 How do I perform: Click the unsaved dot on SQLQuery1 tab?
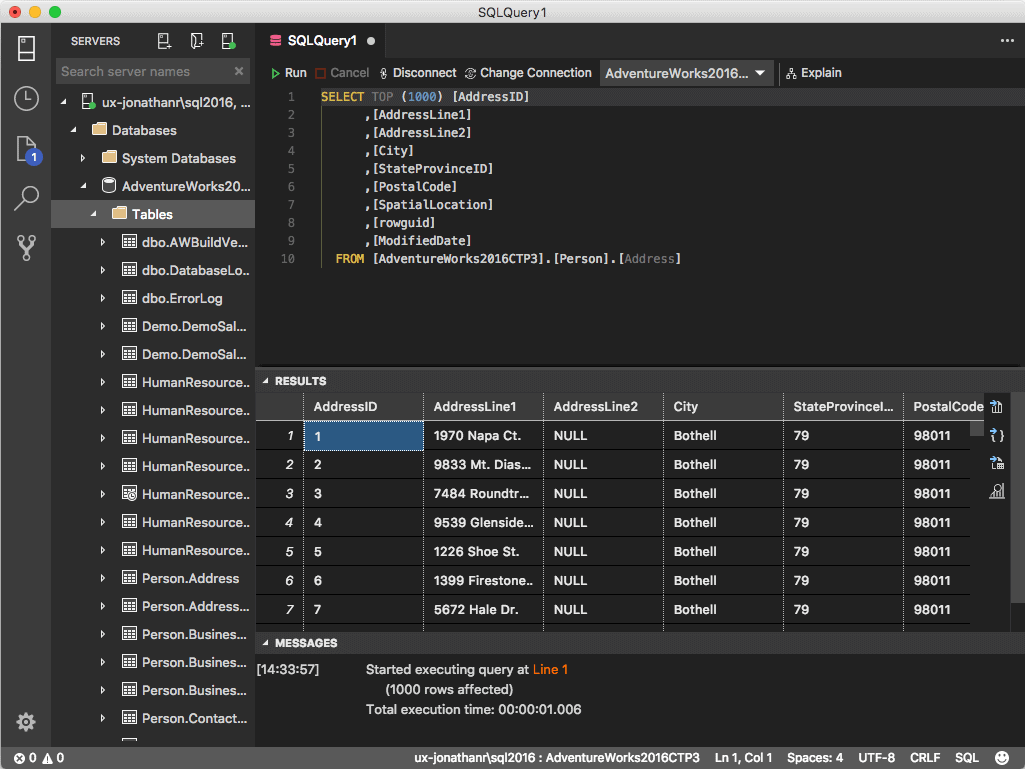click(x=371, y=41)
